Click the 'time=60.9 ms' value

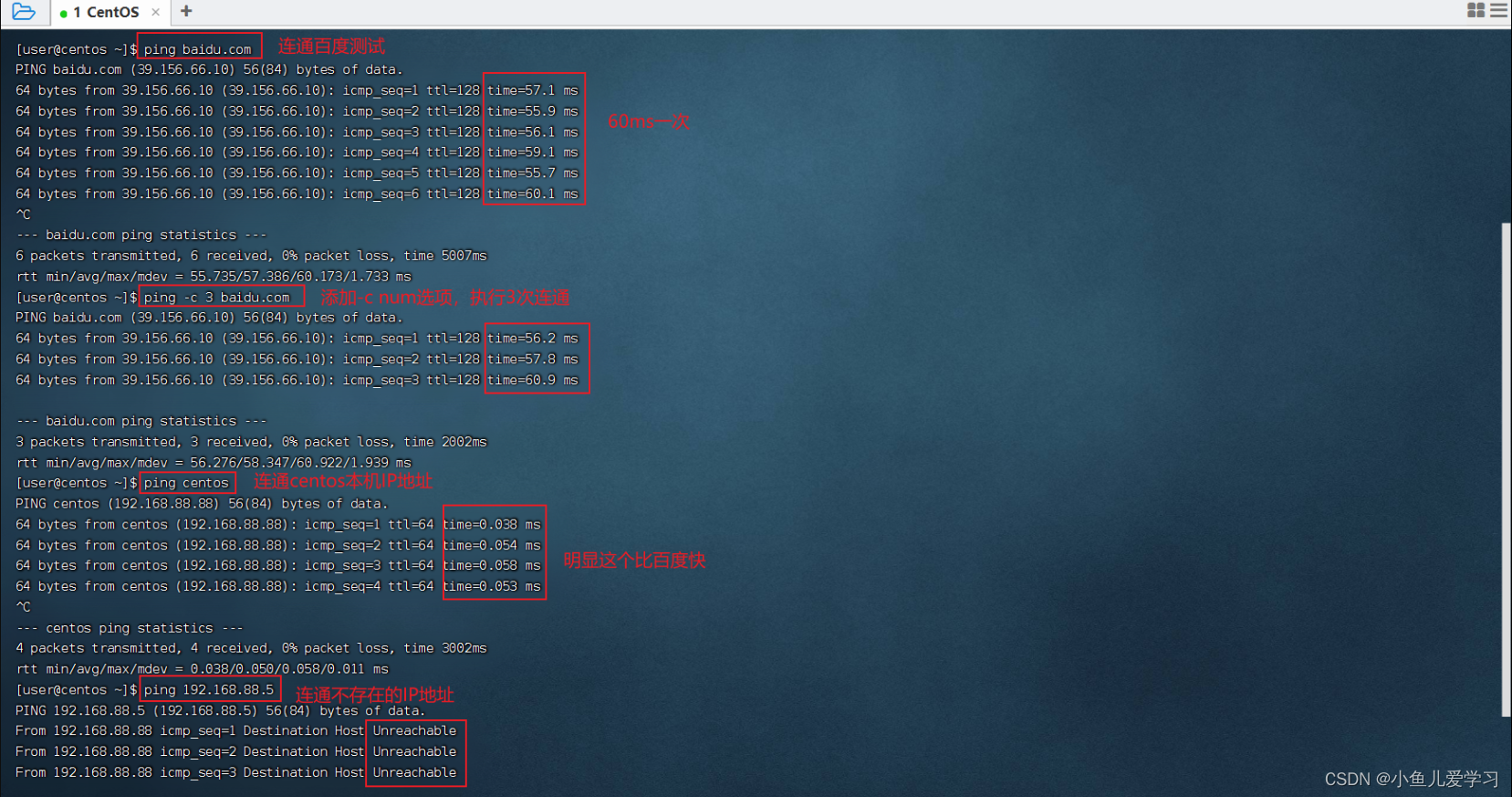(533, 380)
